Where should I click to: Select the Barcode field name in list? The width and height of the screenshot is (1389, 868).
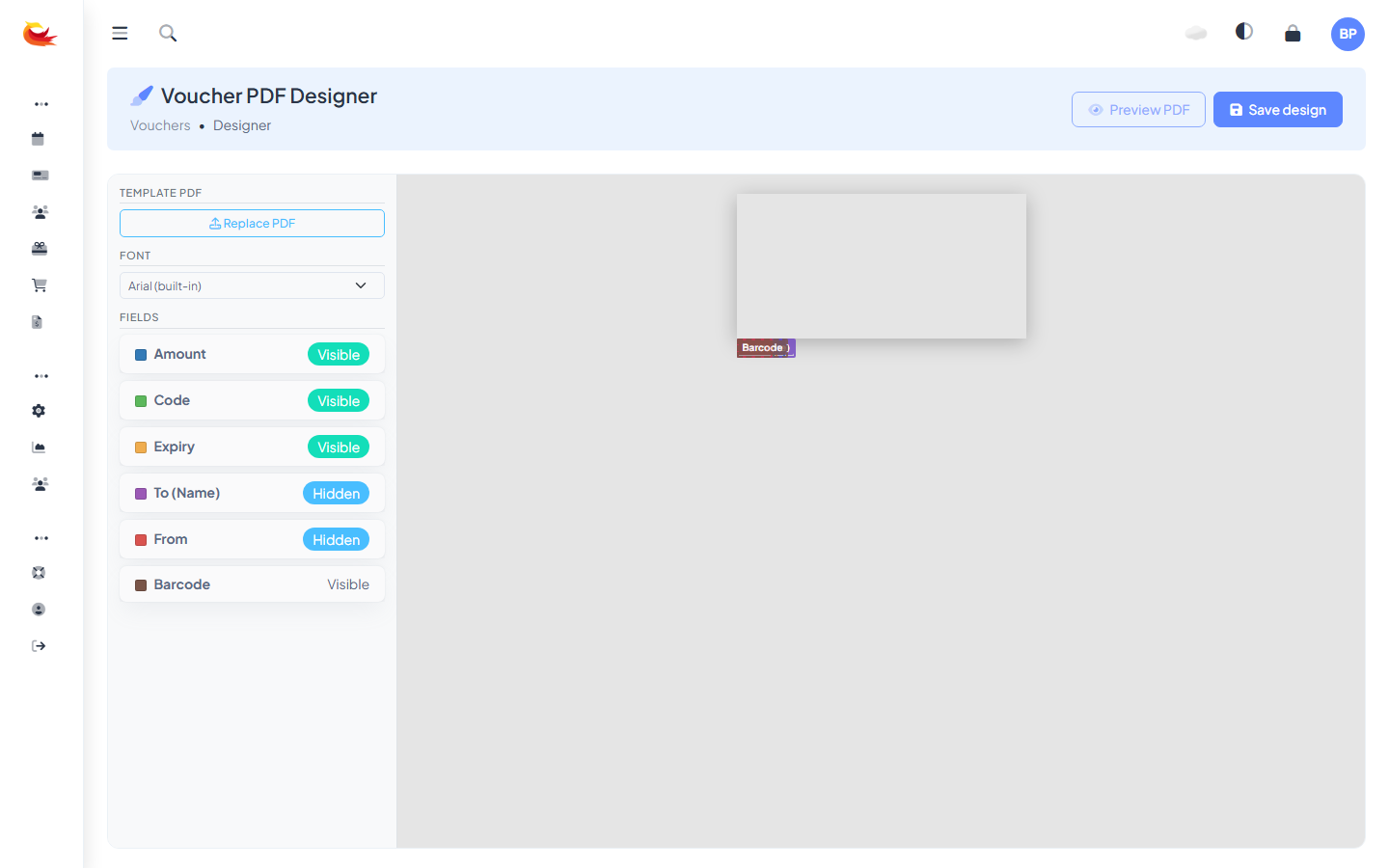pyautogui.click(x=182, y=584)
